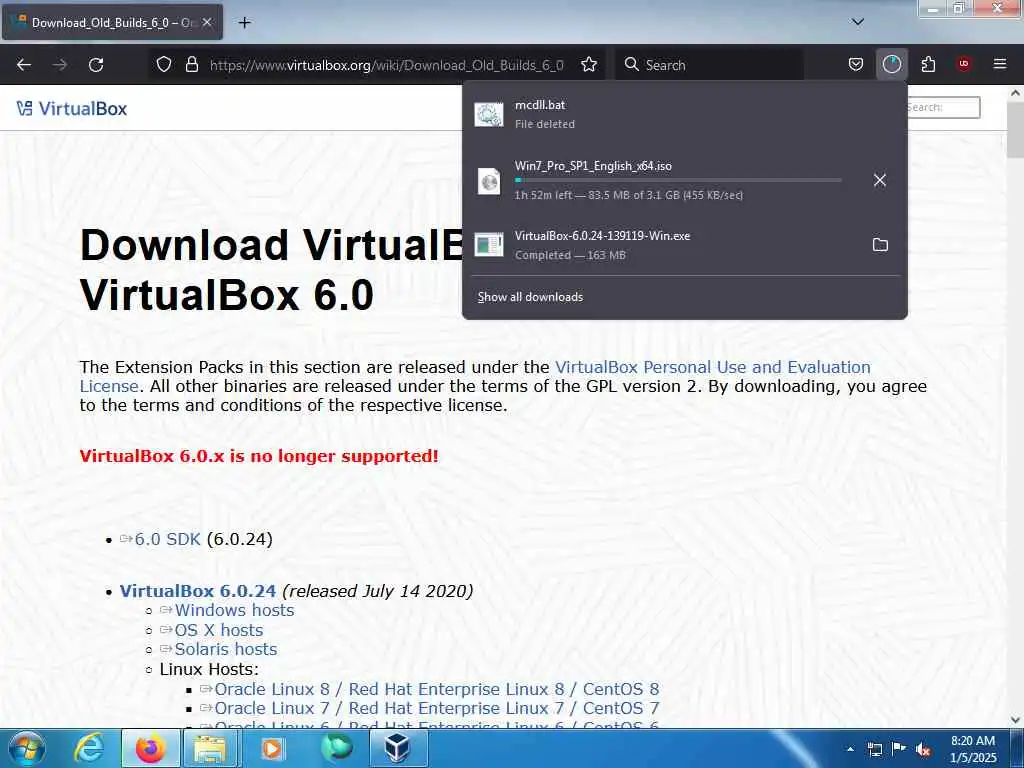Open the Firefox hamburger menu
The image size is (1024, 768).
pyautogui.click(x=999, y=64)
